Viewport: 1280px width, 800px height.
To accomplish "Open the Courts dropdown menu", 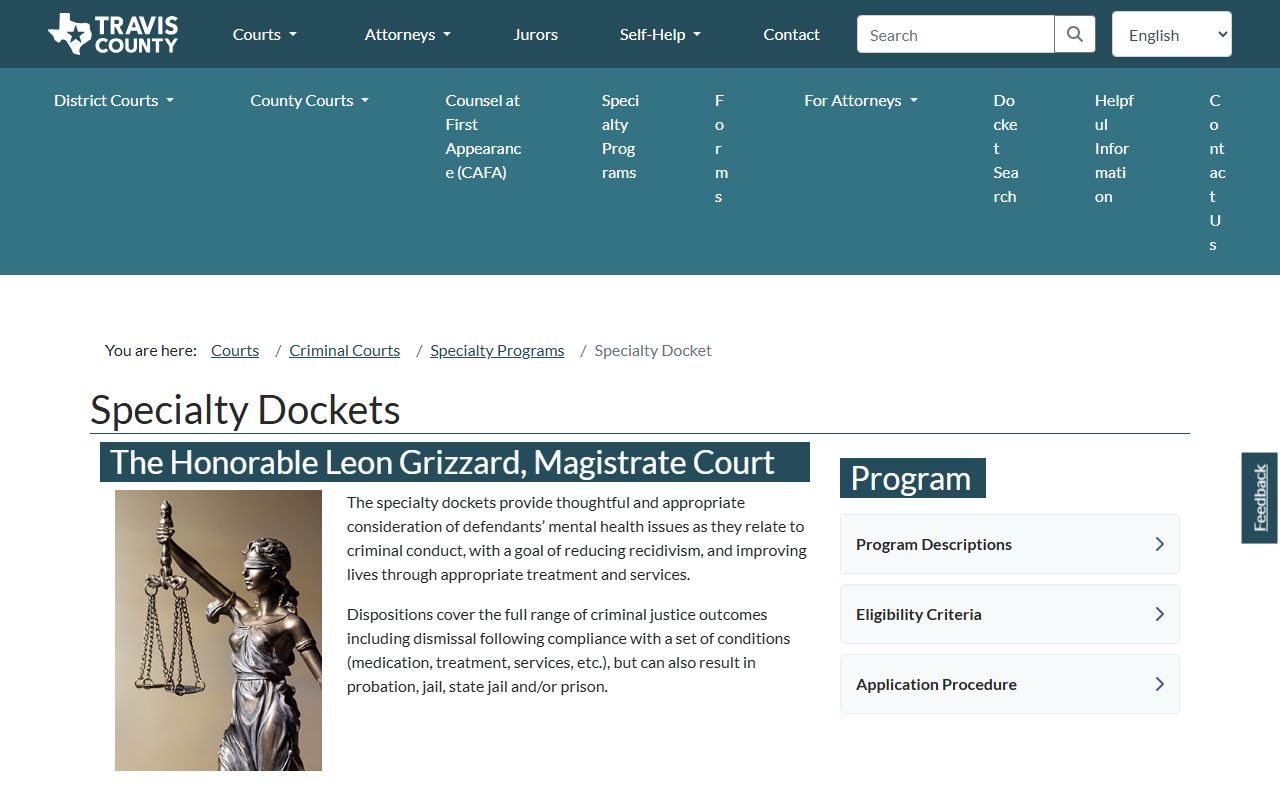I will coord(265,34).
